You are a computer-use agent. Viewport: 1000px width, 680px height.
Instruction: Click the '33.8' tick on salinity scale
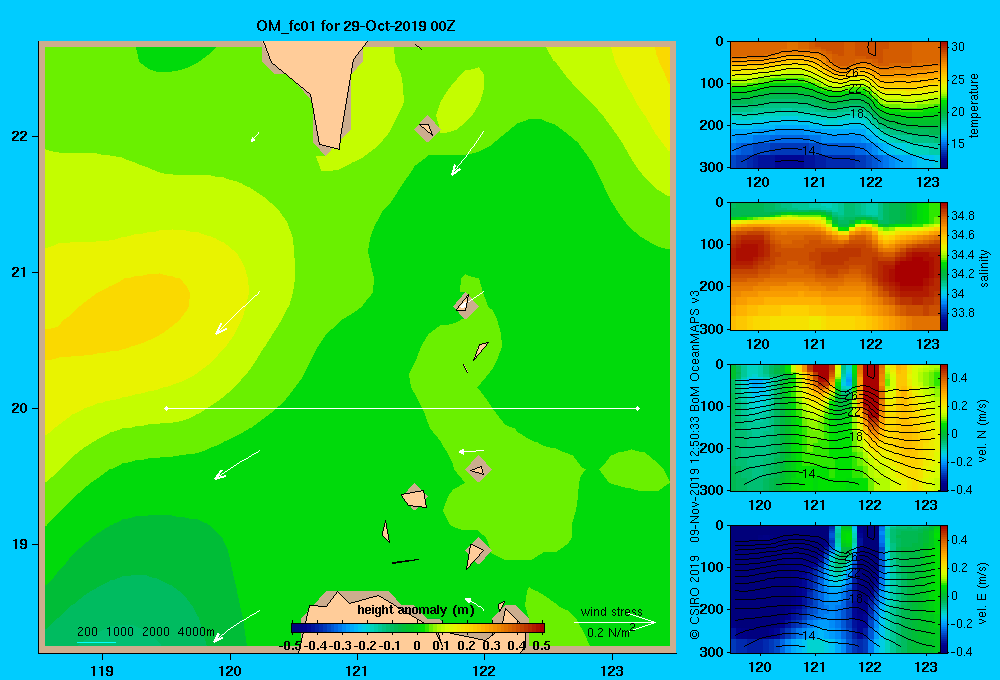pyautogui.click(x=962, y=313)
